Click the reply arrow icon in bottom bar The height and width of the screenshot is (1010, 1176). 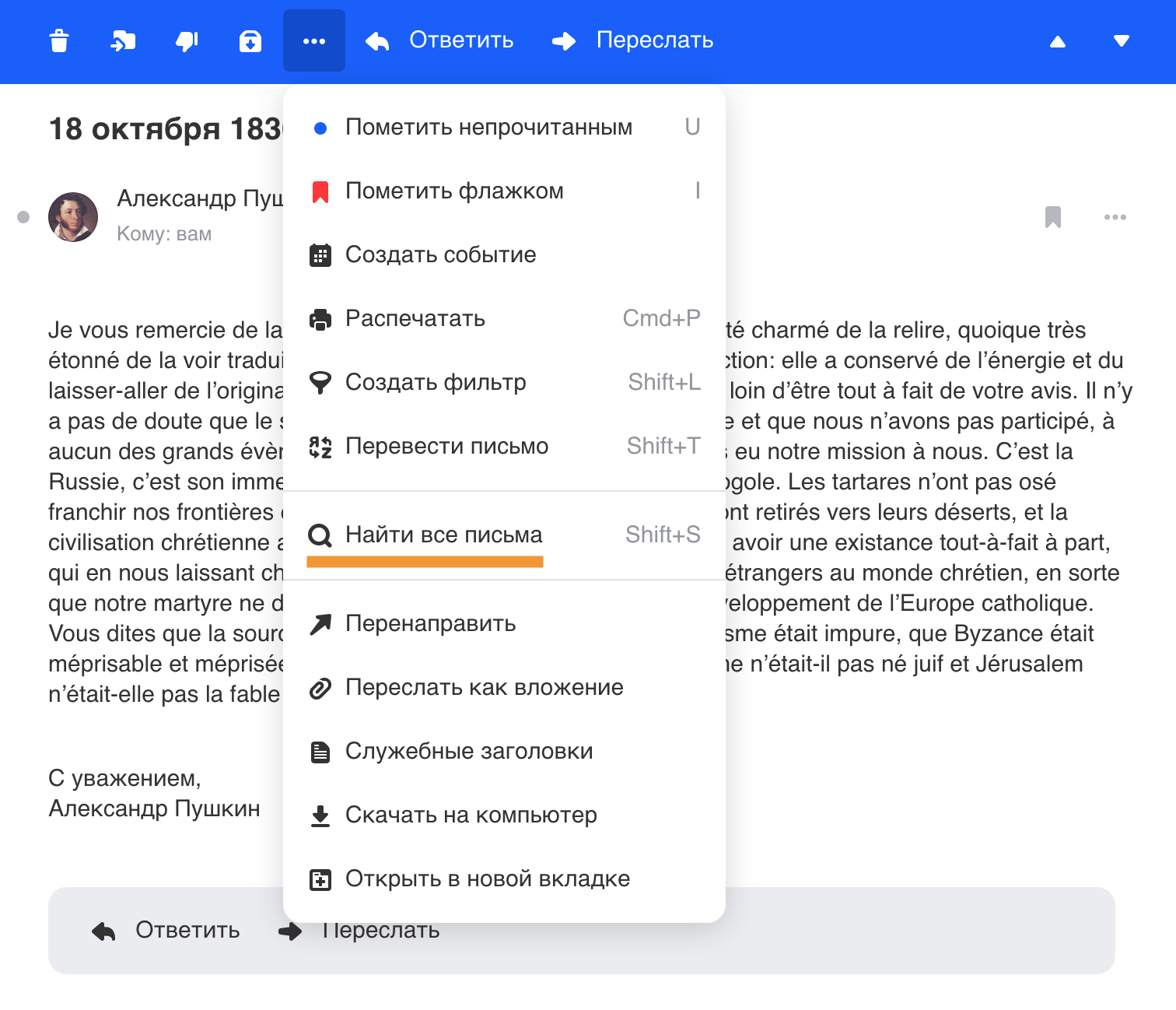103,931
